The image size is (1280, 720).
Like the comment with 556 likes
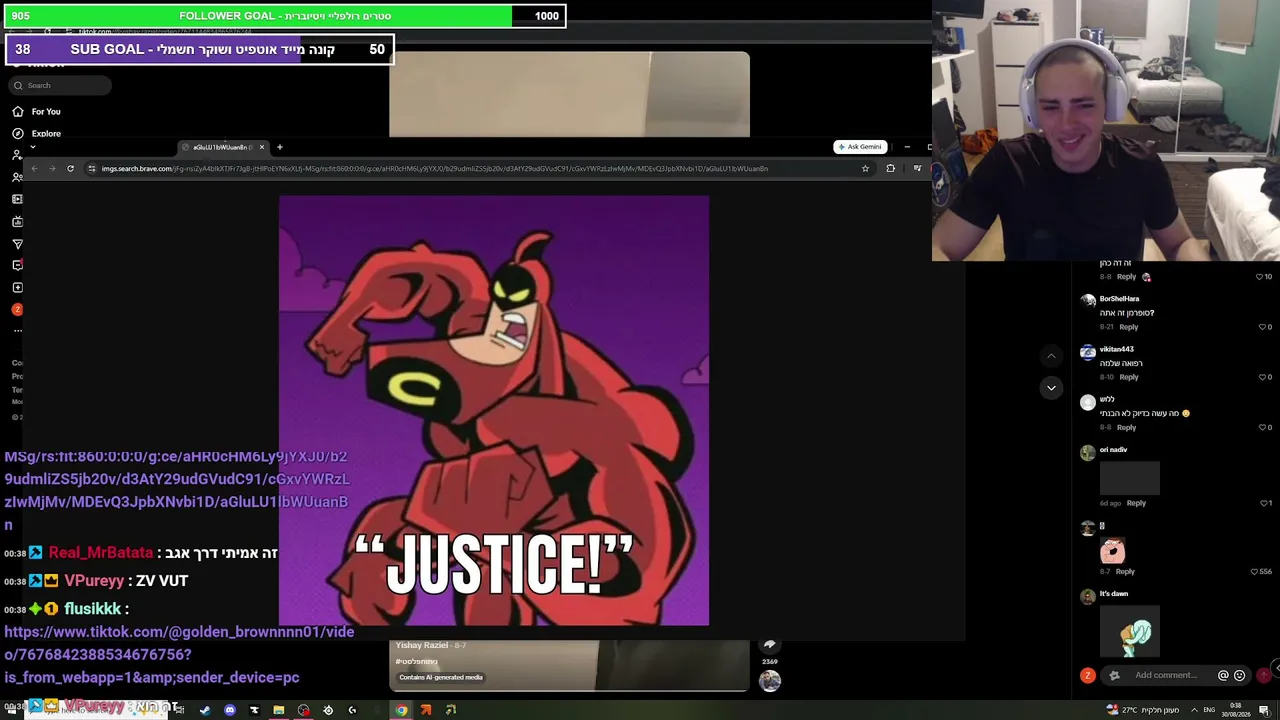[x=1255, y=571]
